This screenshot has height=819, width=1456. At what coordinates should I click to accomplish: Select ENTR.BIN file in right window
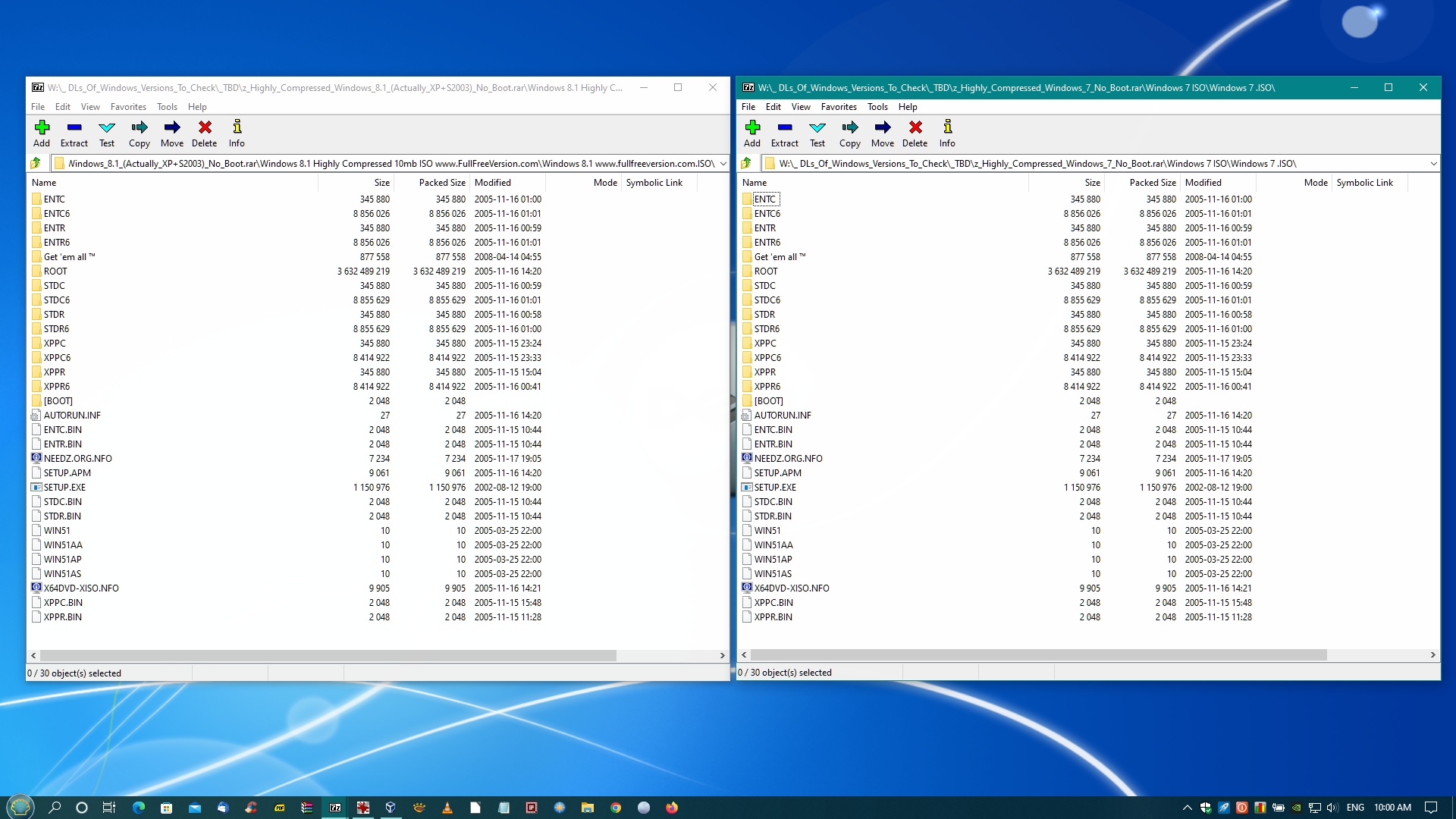pos(773,444)
